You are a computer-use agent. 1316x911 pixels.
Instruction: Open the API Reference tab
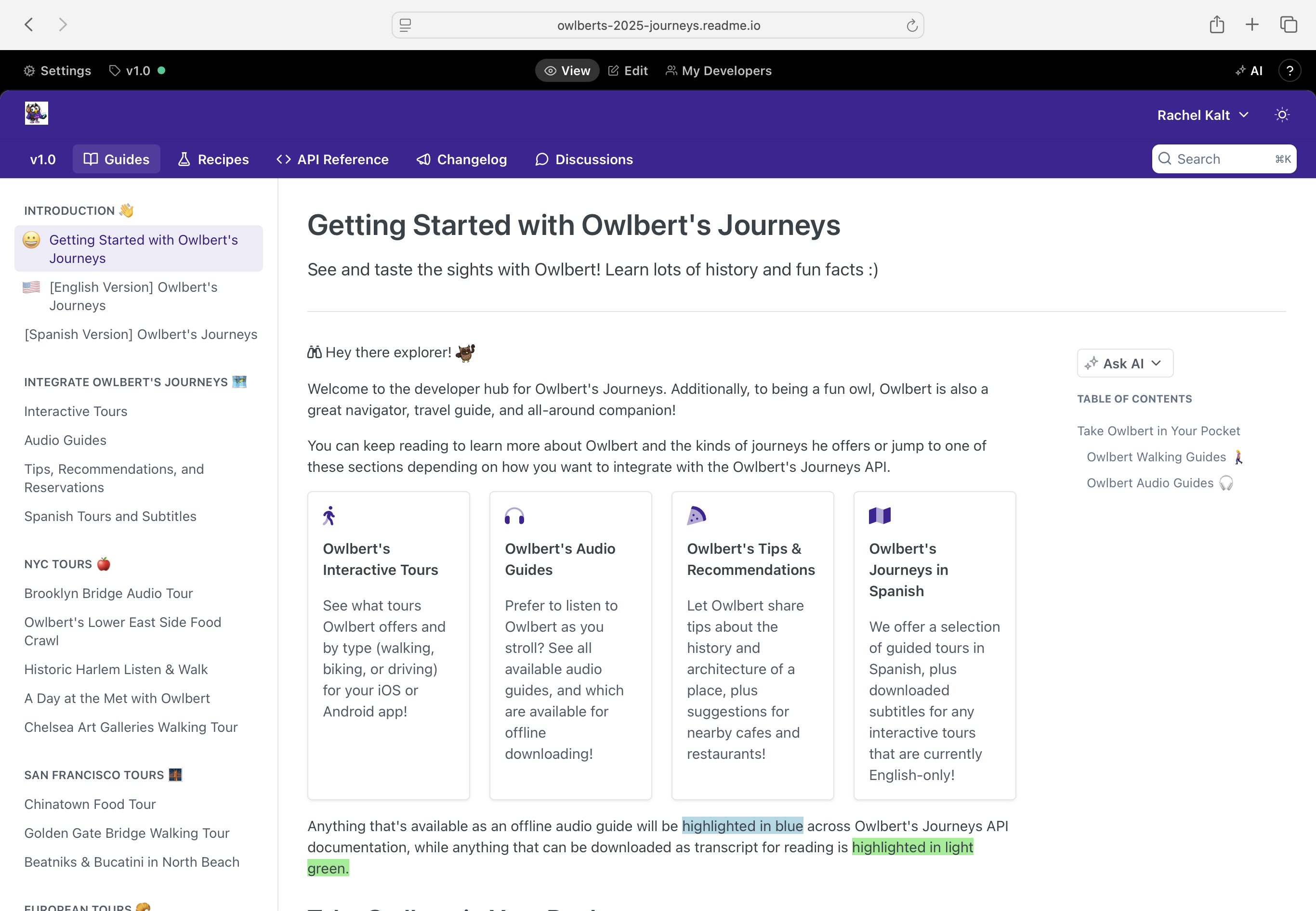332,159
